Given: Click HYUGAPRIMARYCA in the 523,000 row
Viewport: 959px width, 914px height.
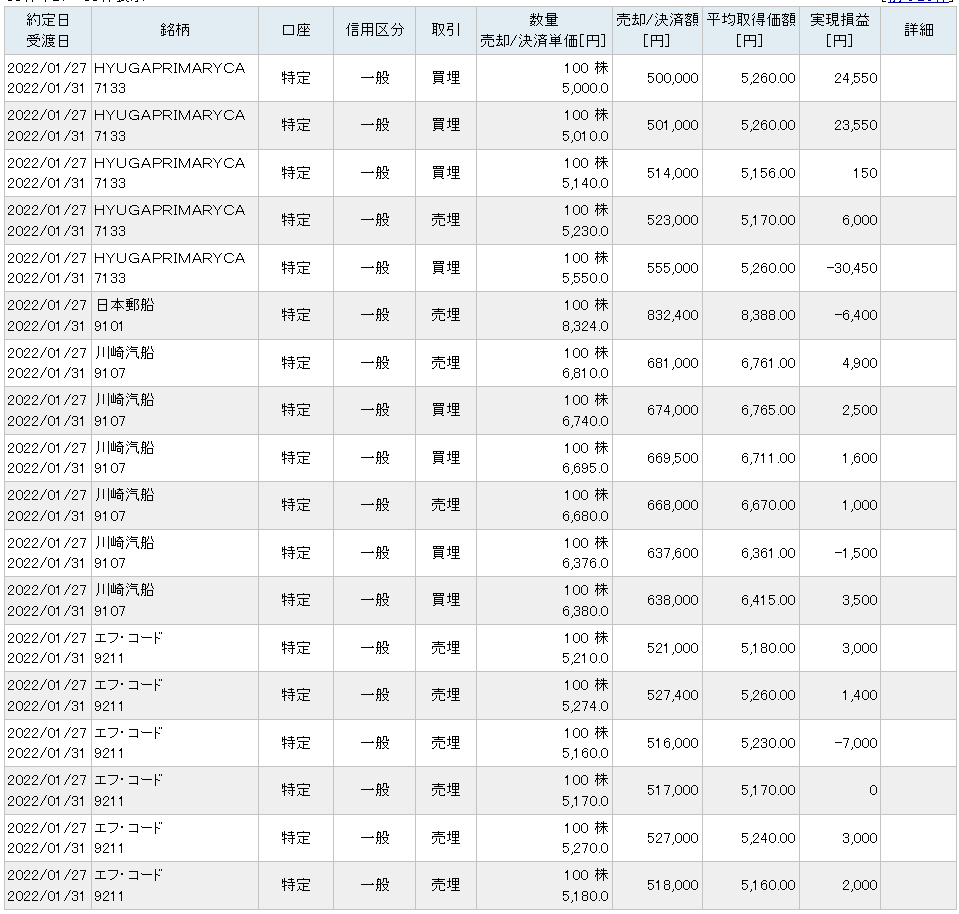Looking at the screenshot, I should pos(169,210).
